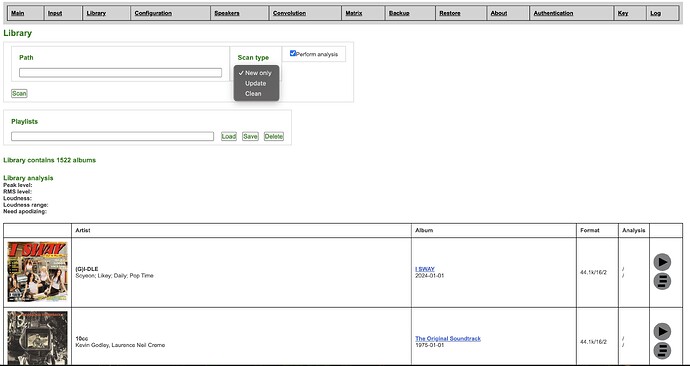
Task: Click the 'RMS level:' label
Action: point(17,192)
